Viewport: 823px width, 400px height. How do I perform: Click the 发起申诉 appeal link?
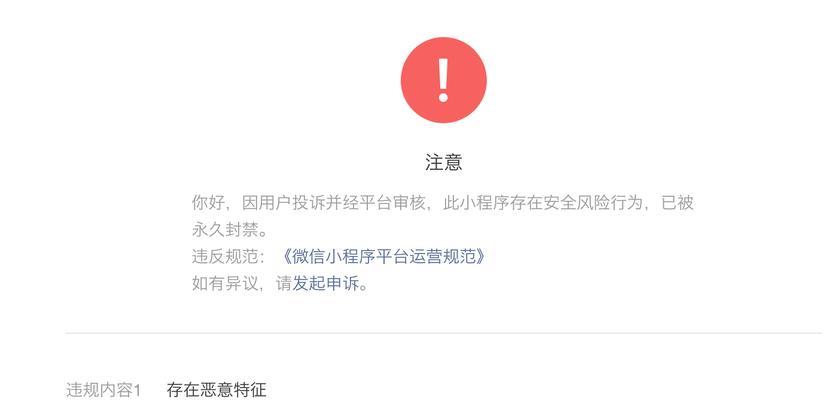(326, 284)
